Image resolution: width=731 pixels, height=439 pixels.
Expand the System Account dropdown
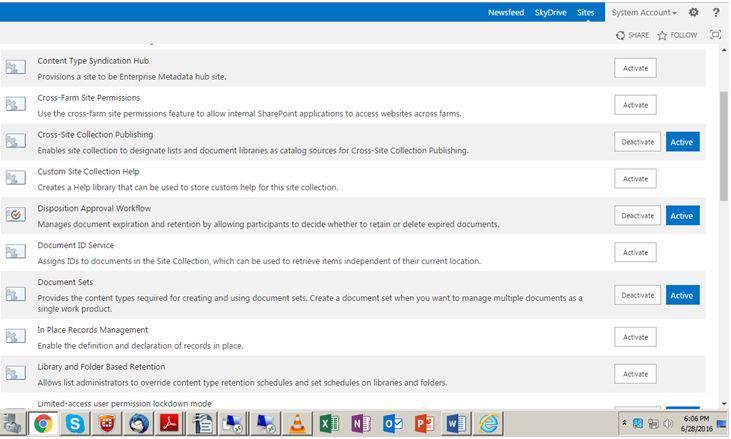coord(644,13)
